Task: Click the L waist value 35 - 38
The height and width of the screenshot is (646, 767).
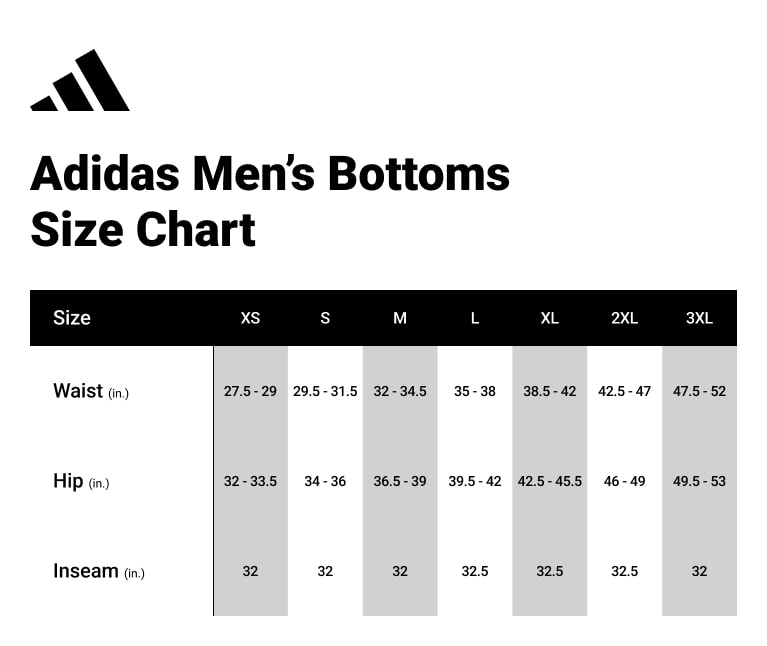Action: click(475, 391)
